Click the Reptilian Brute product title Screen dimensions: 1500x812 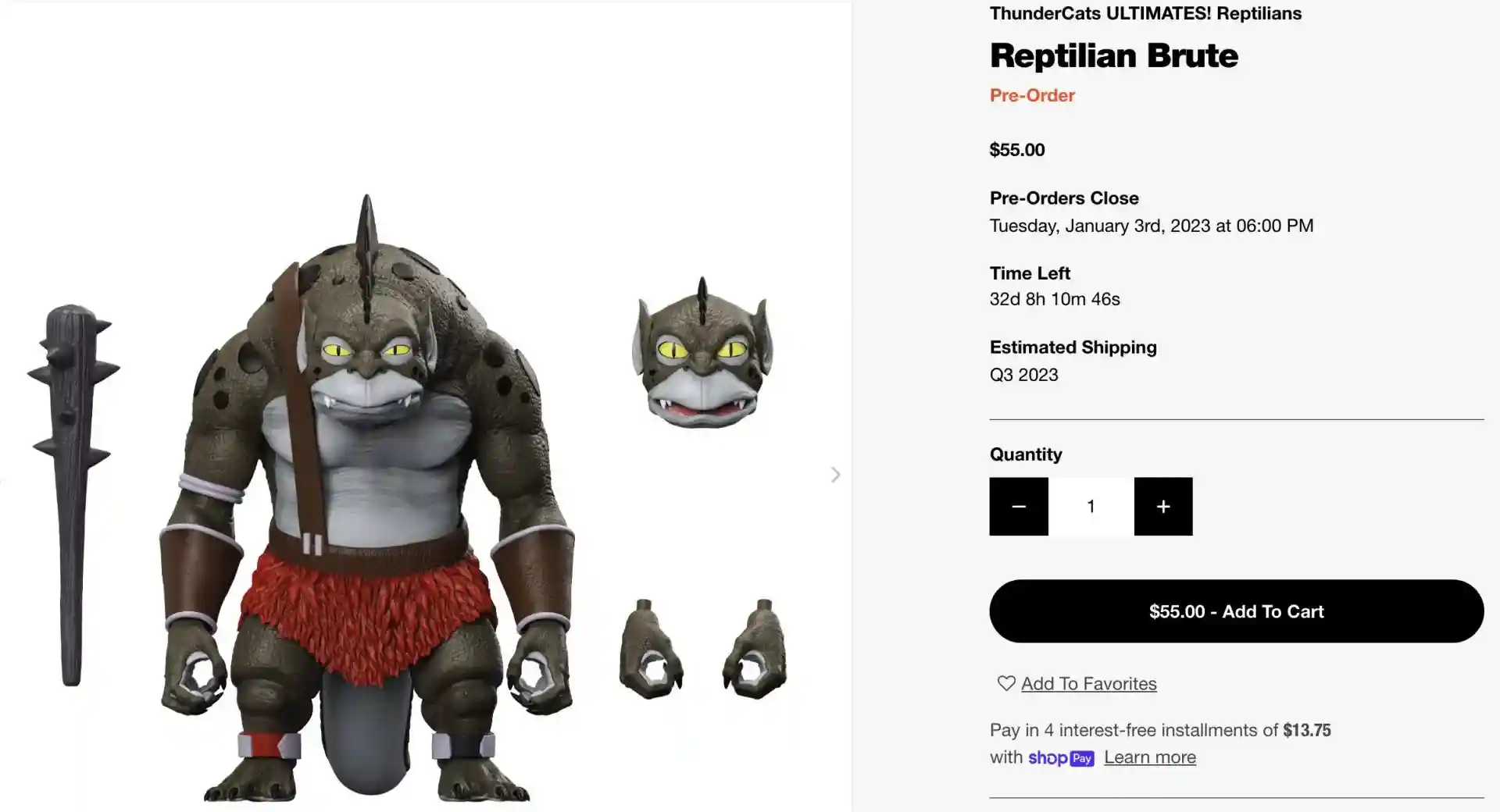coord(1113,55)
